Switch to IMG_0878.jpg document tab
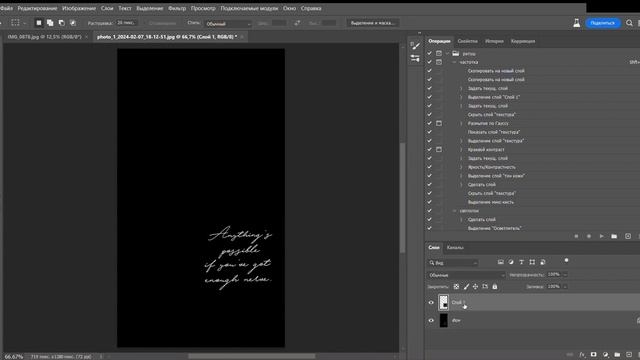640x360 pixels. click(44, 37)
